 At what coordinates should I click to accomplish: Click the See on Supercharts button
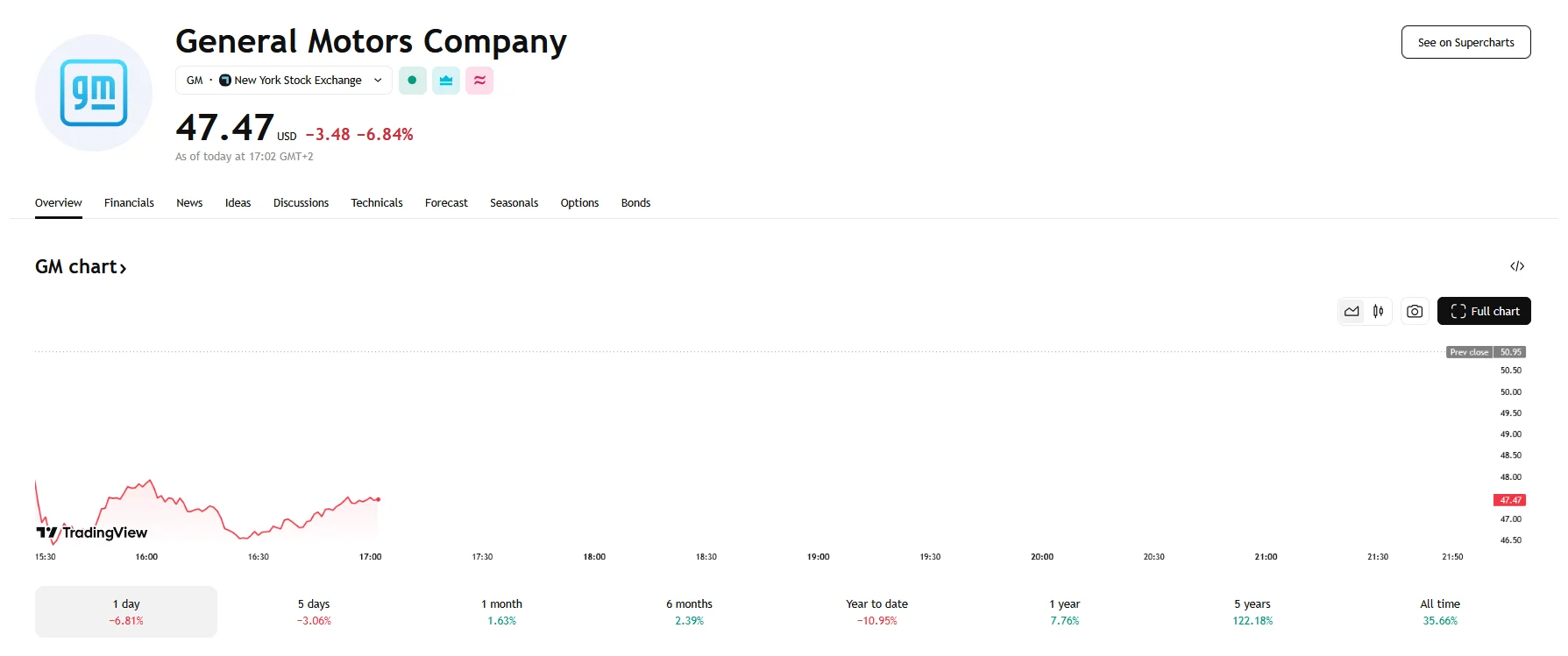point(1465,42)
